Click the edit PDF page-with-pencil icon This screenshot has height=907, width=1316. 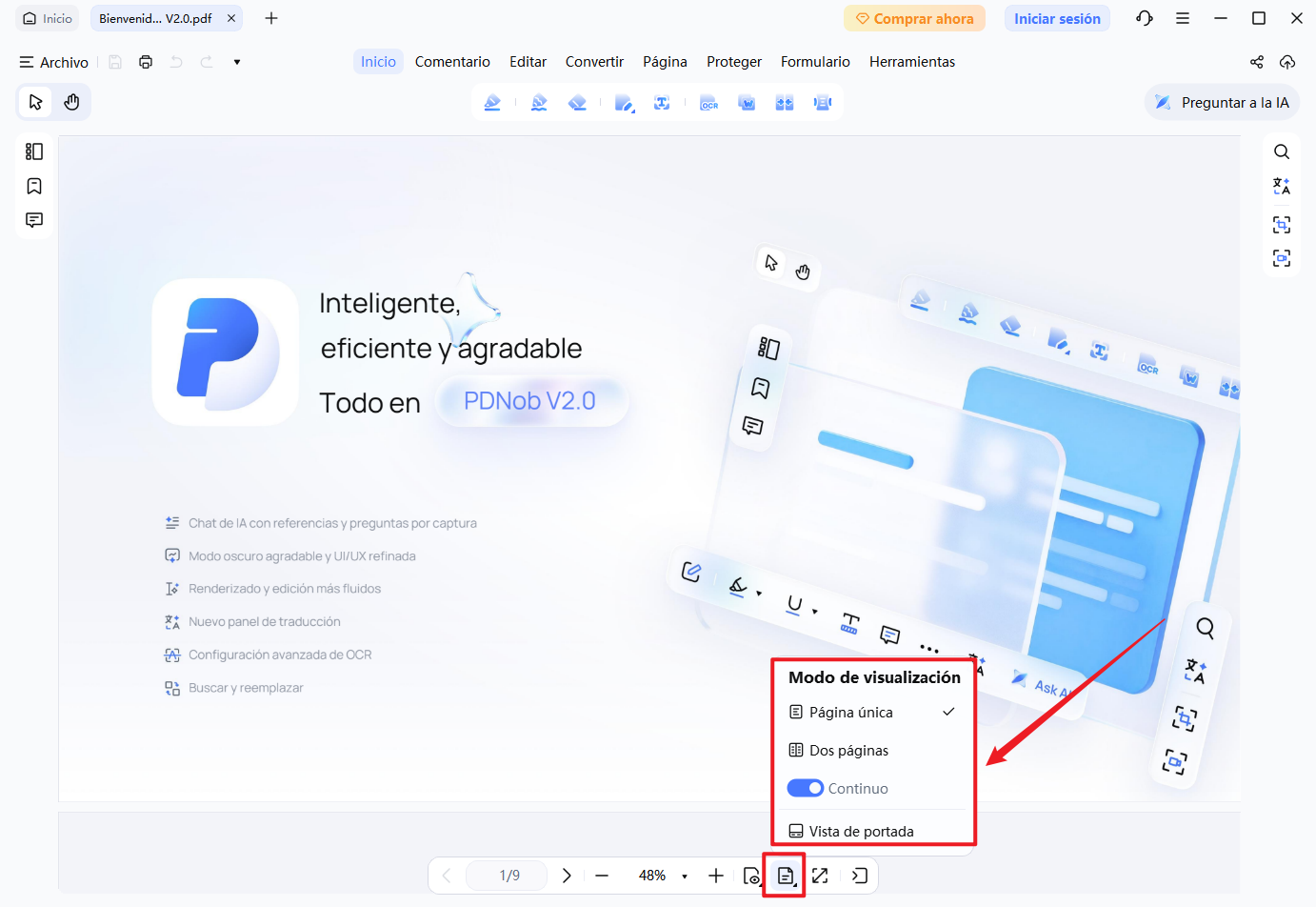coord(625,103)
